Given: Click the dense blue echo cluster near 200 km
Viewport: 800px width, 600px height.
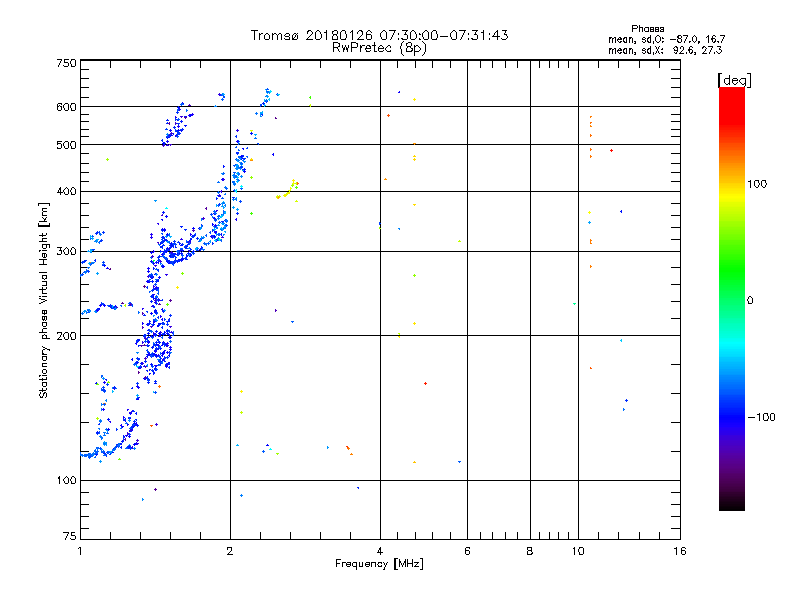Looking at the screenshot, I should click(156, 339).
